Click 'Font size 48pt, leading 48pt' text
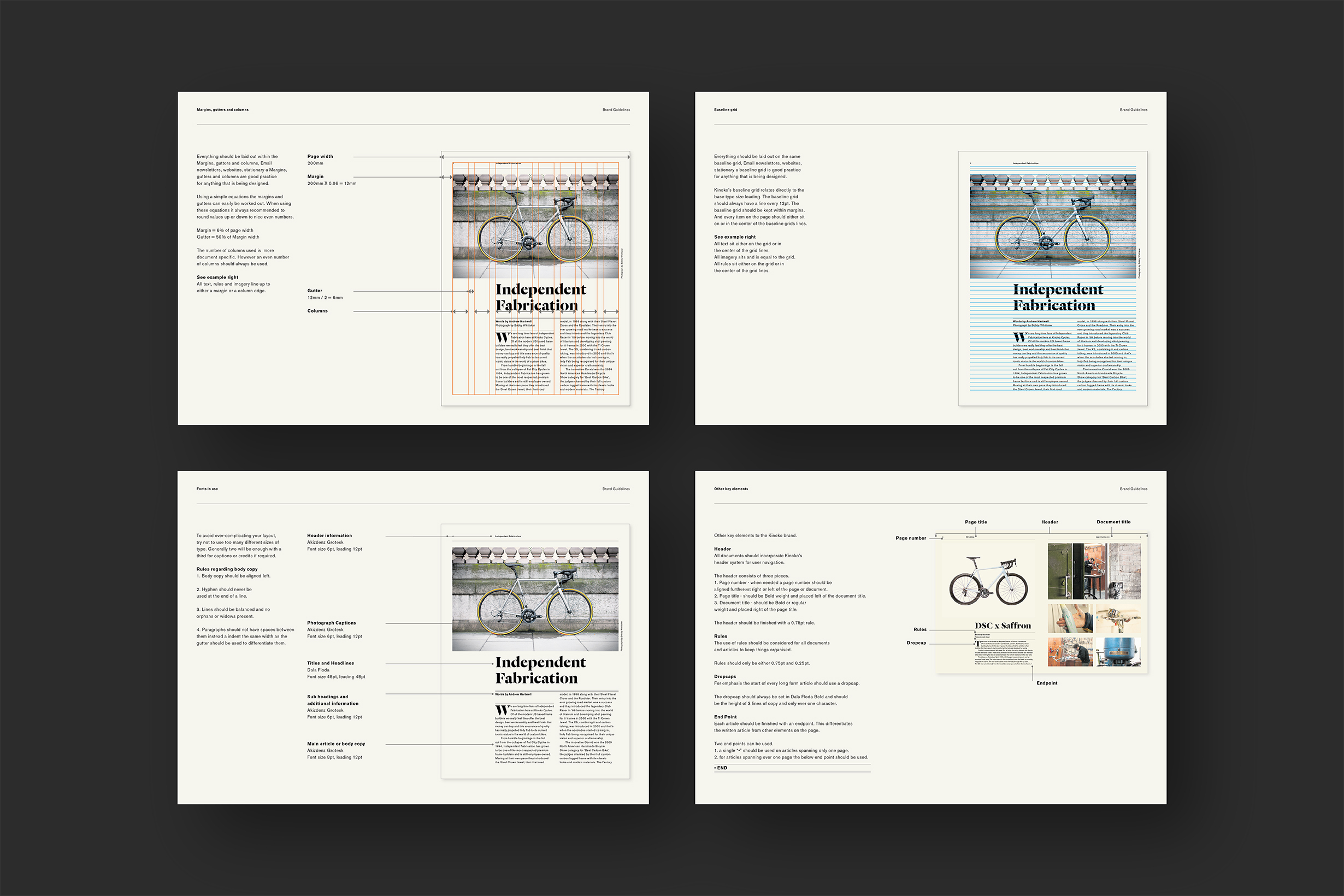This screenshot has width=1344, height=896. 336,677
